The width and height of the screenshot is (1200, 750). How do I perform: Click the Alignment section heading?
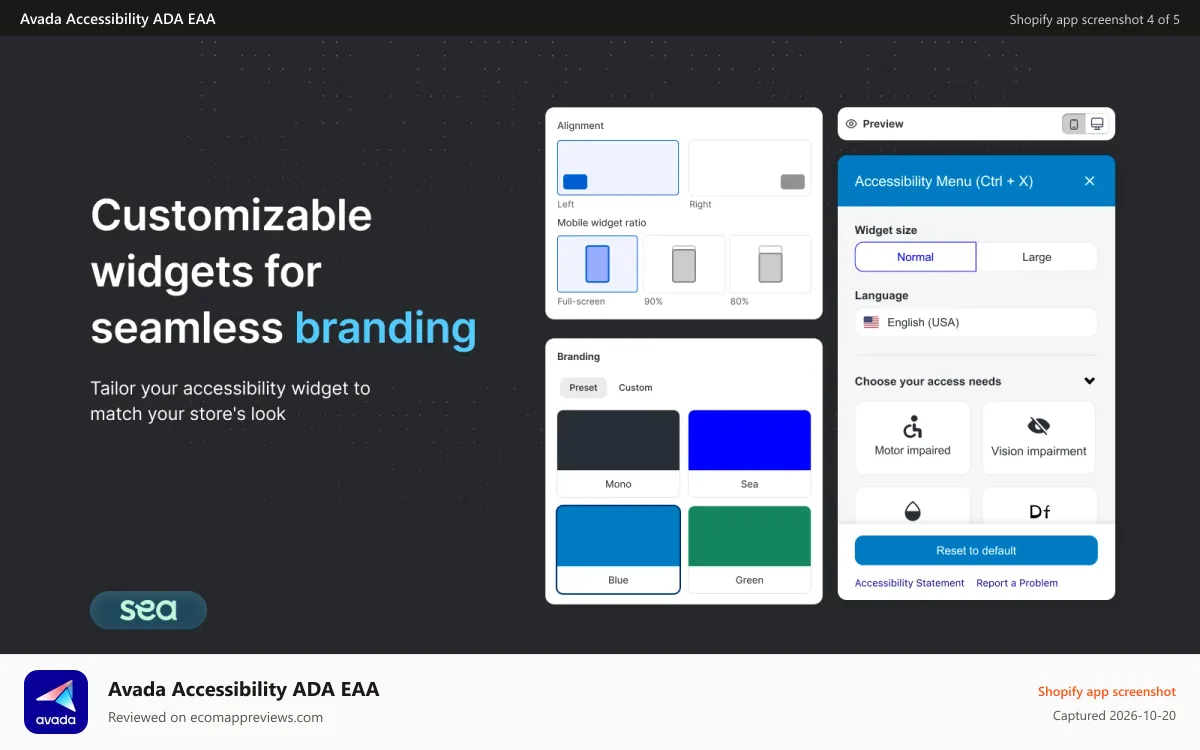(581, 126)
